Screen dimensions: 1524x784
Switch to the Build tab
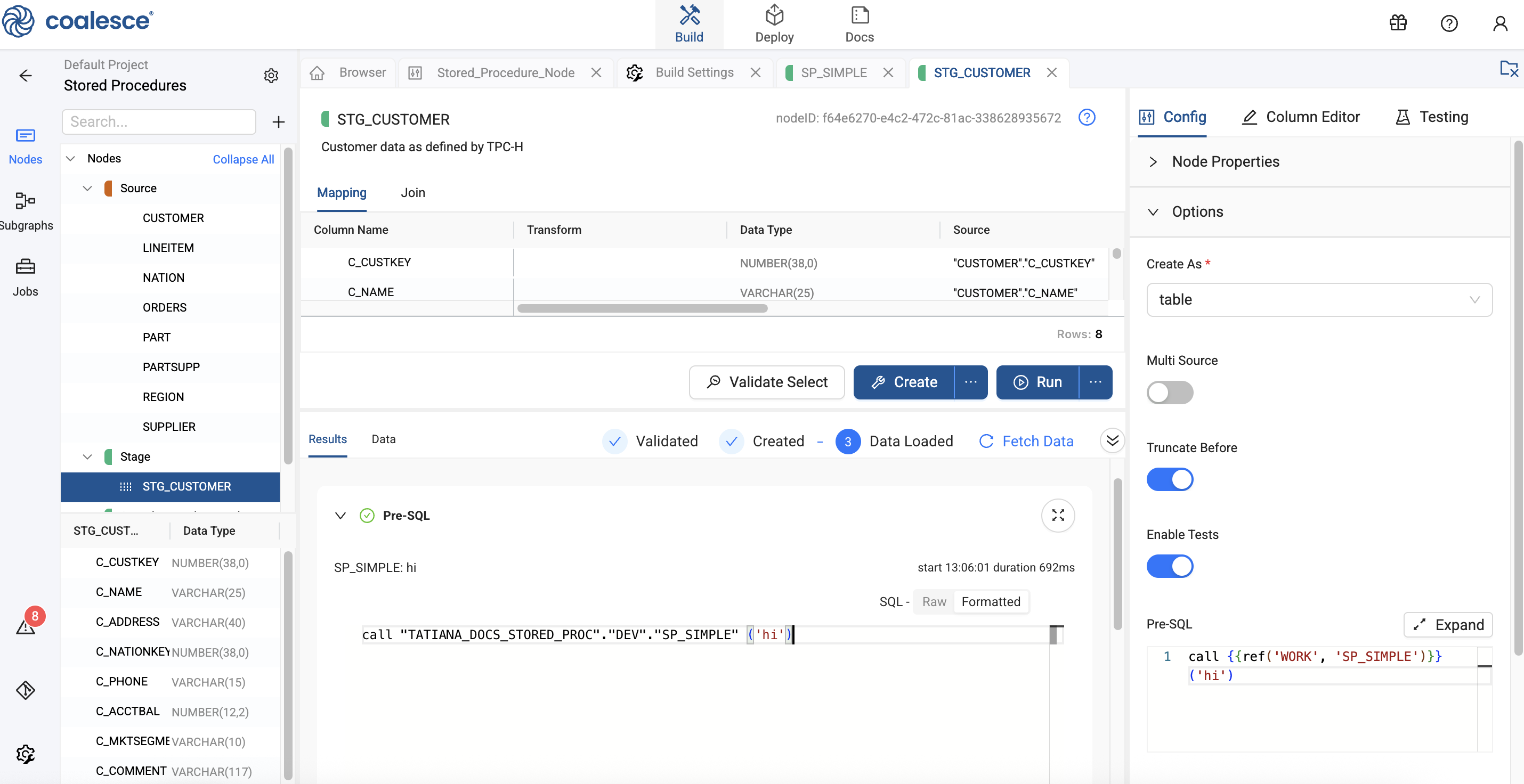[x=688, y=24]
